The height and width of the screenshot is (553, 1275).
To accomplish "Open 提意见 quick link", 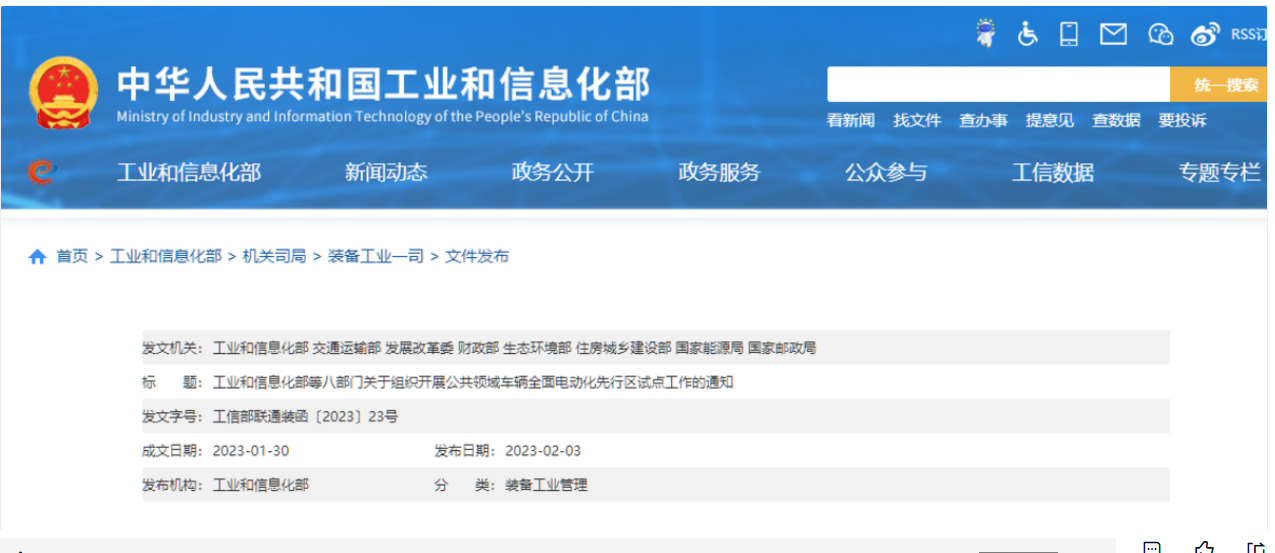I will (1049, 120).
